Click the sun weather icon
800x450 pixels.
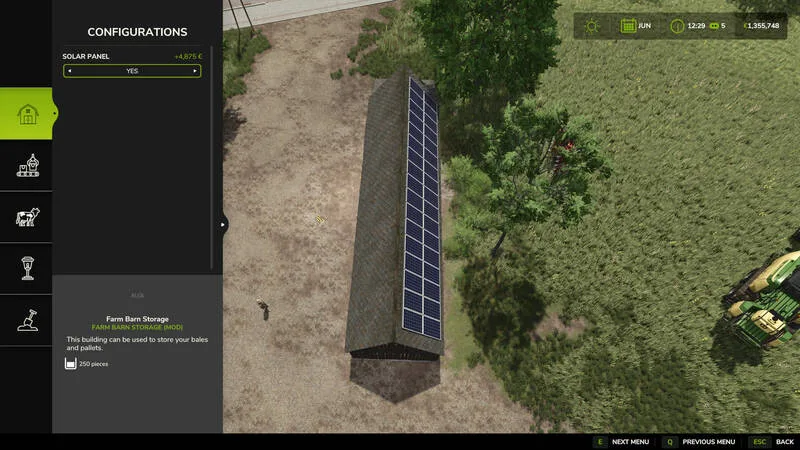pyautogui.click(x=592, y=26)
